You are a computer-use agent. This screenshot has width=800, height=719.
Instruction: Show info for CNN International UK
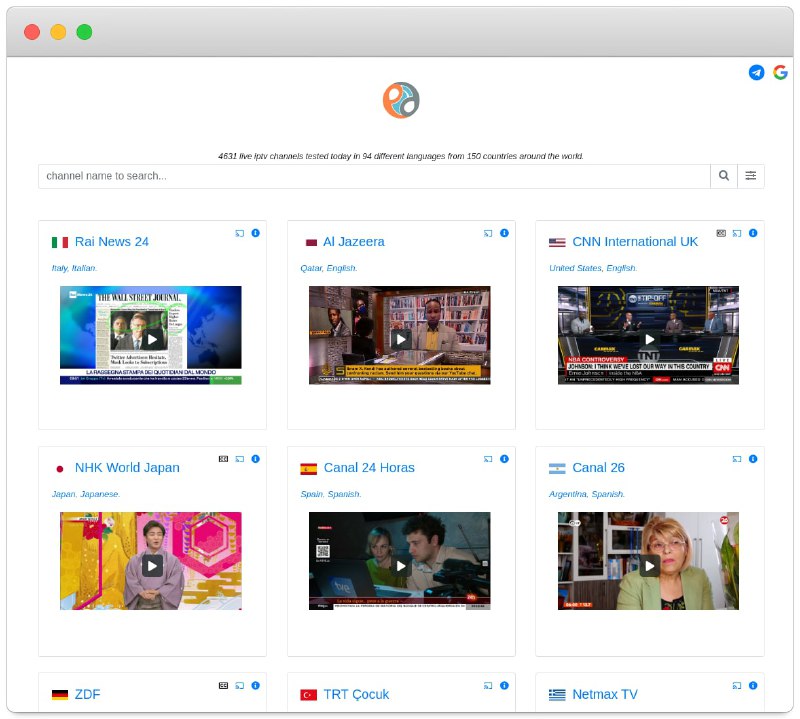(753, 233)
